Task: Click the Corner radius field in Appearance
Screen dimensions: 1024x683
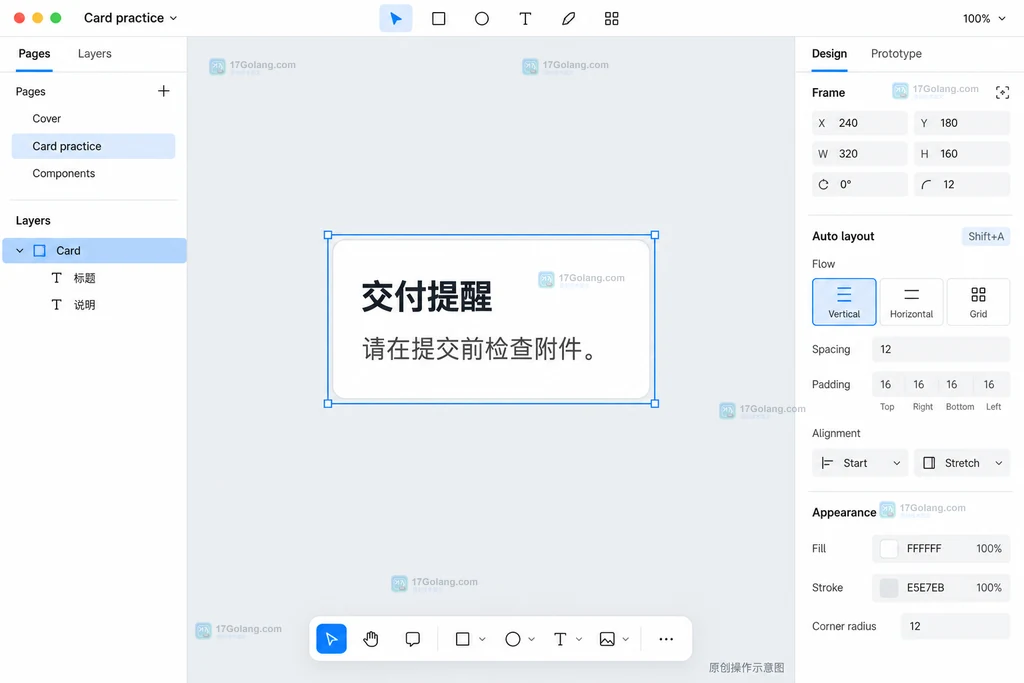Action: pyautogui.click(x=955, y=626)
